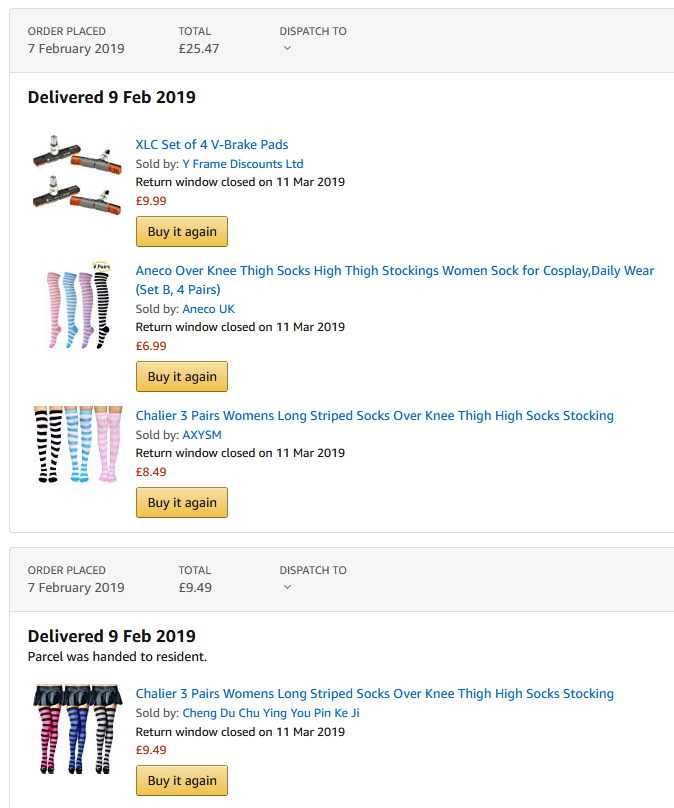
Task: Visit Cheng Du Chu Ying You Pin Ke Ji seller
Action: coord(271,713)
